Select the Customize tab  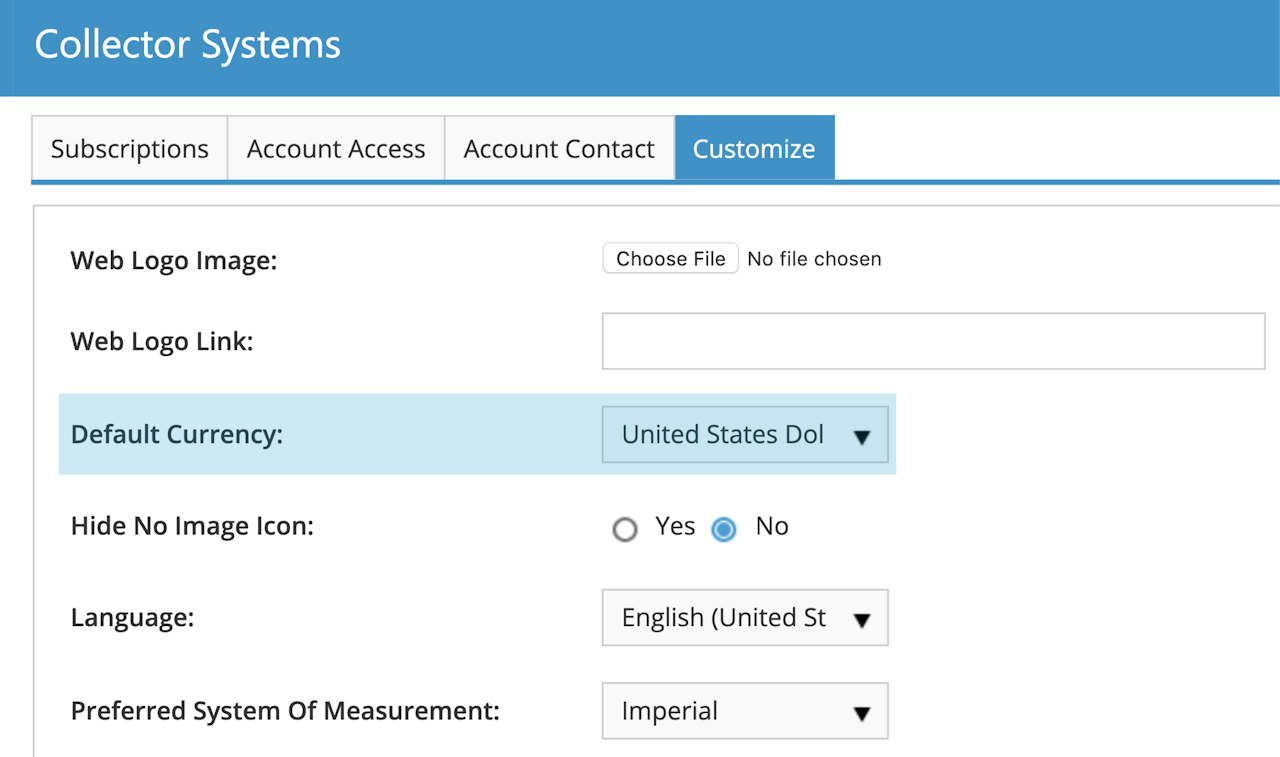coord(754,149)
